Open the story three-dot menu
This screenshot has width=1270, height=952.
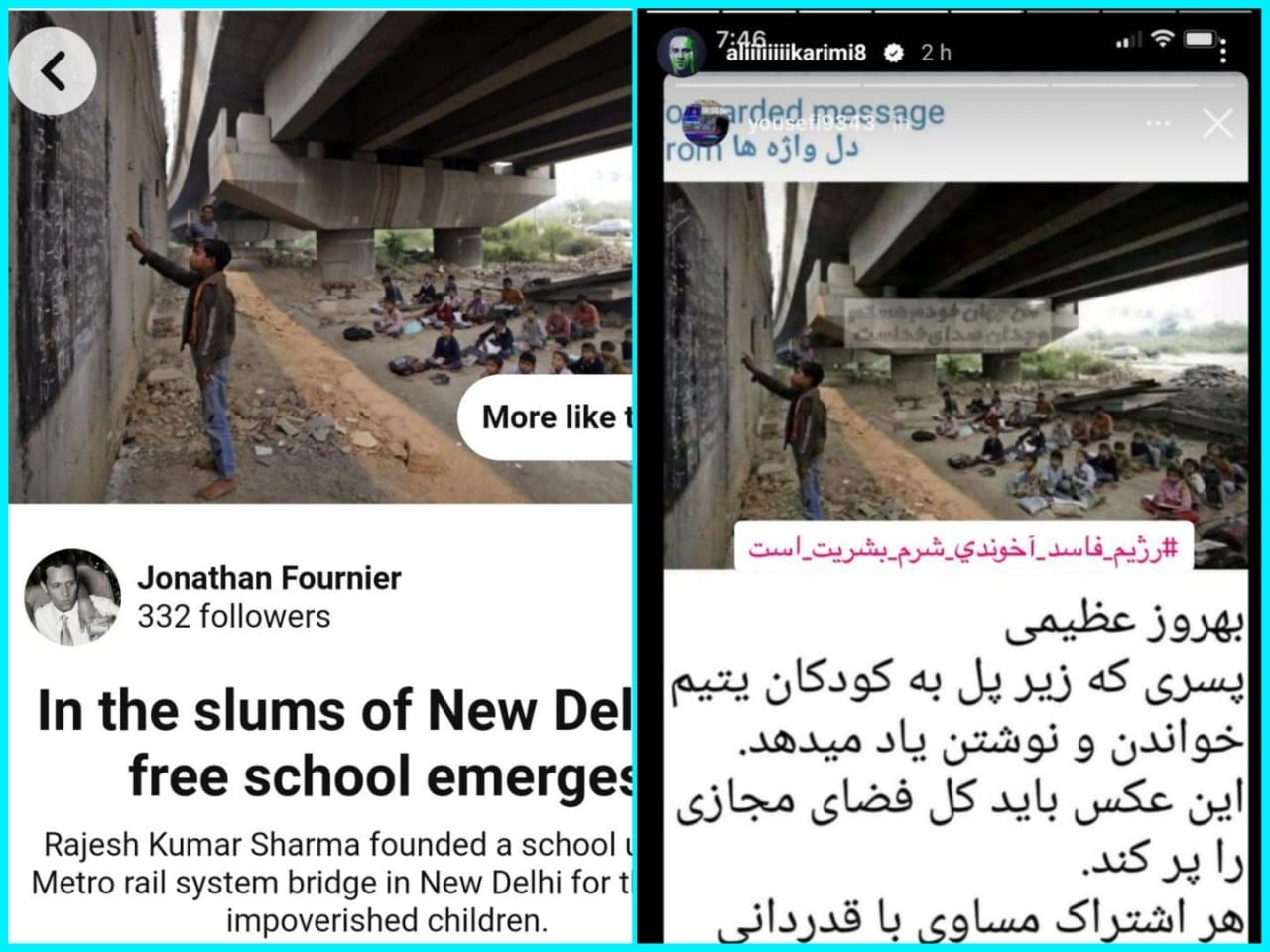pos(1223,49)
